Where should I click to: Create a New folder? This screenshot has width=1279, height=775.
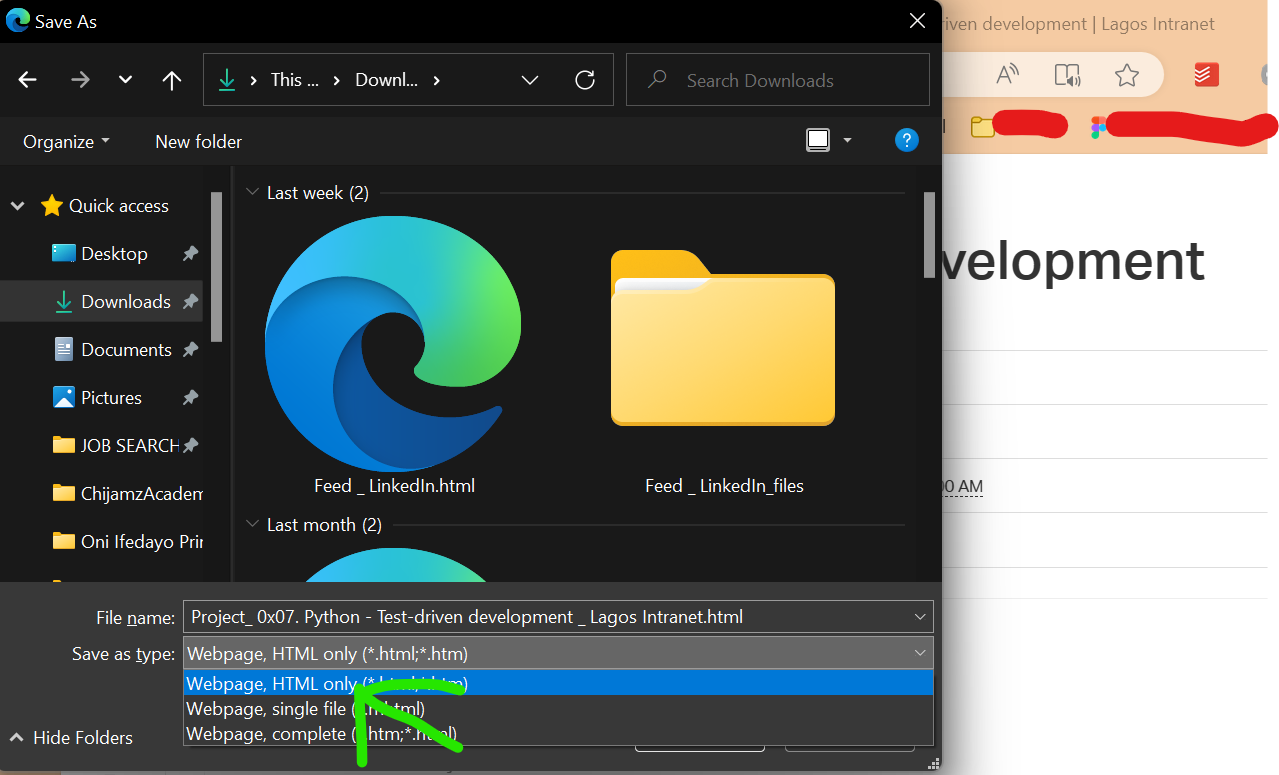198,142
